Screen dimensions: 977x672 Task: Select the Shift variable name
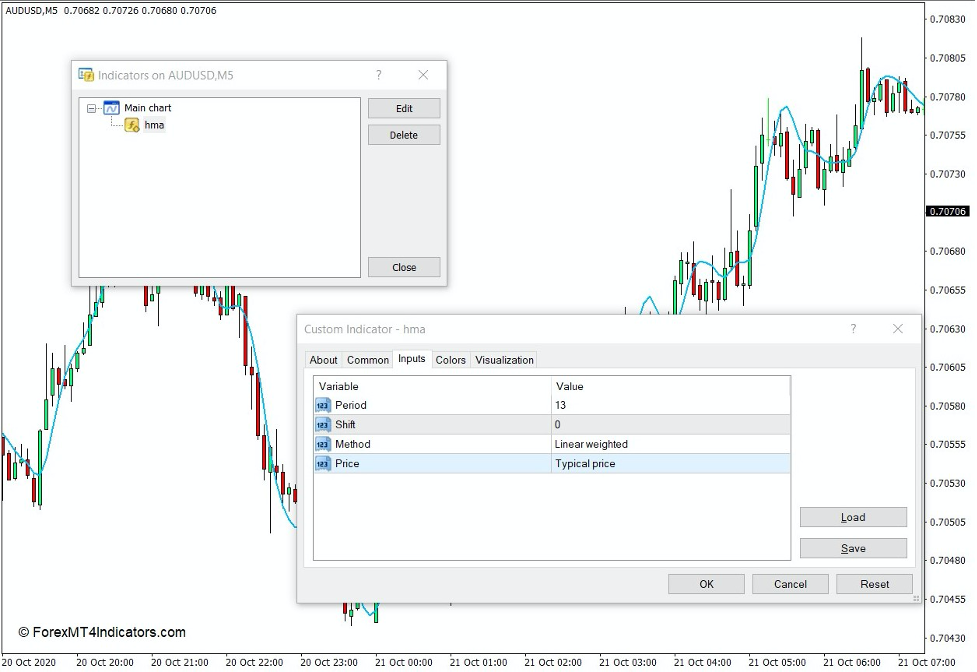pyautogui.click(x=345, y=425)
